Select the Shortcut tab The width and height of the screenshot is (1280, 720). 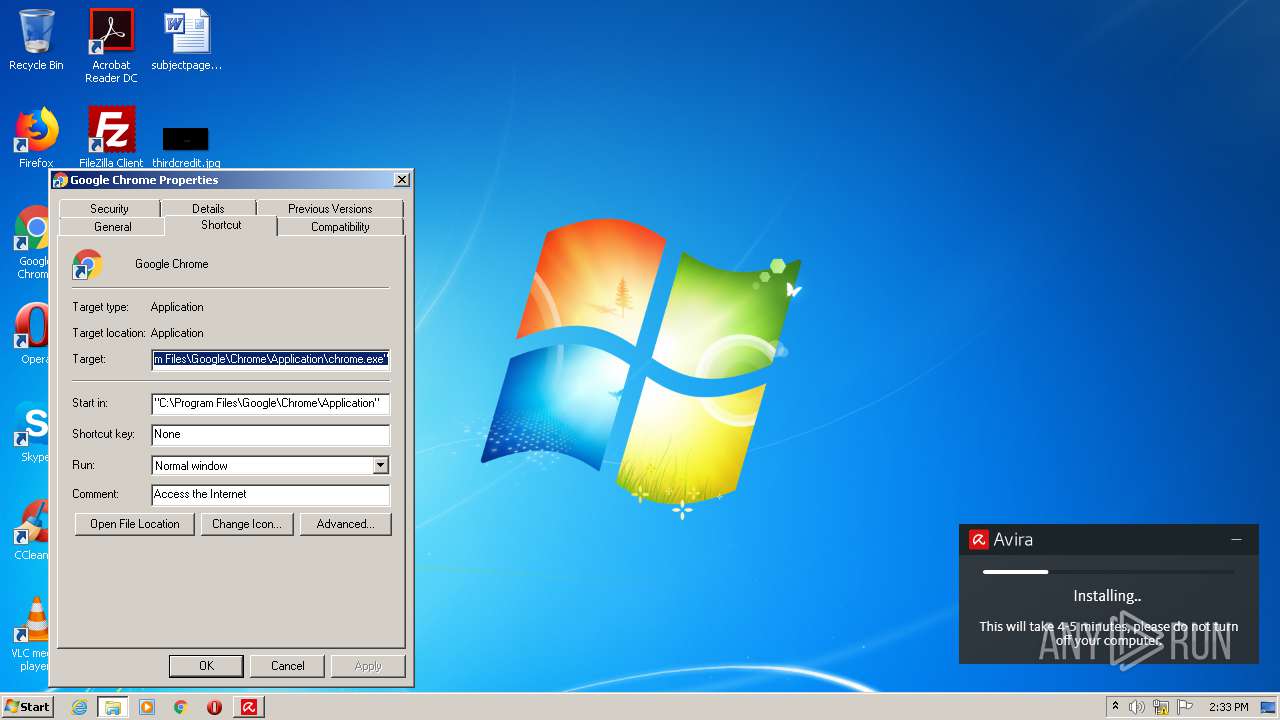(x=221, y=225)
